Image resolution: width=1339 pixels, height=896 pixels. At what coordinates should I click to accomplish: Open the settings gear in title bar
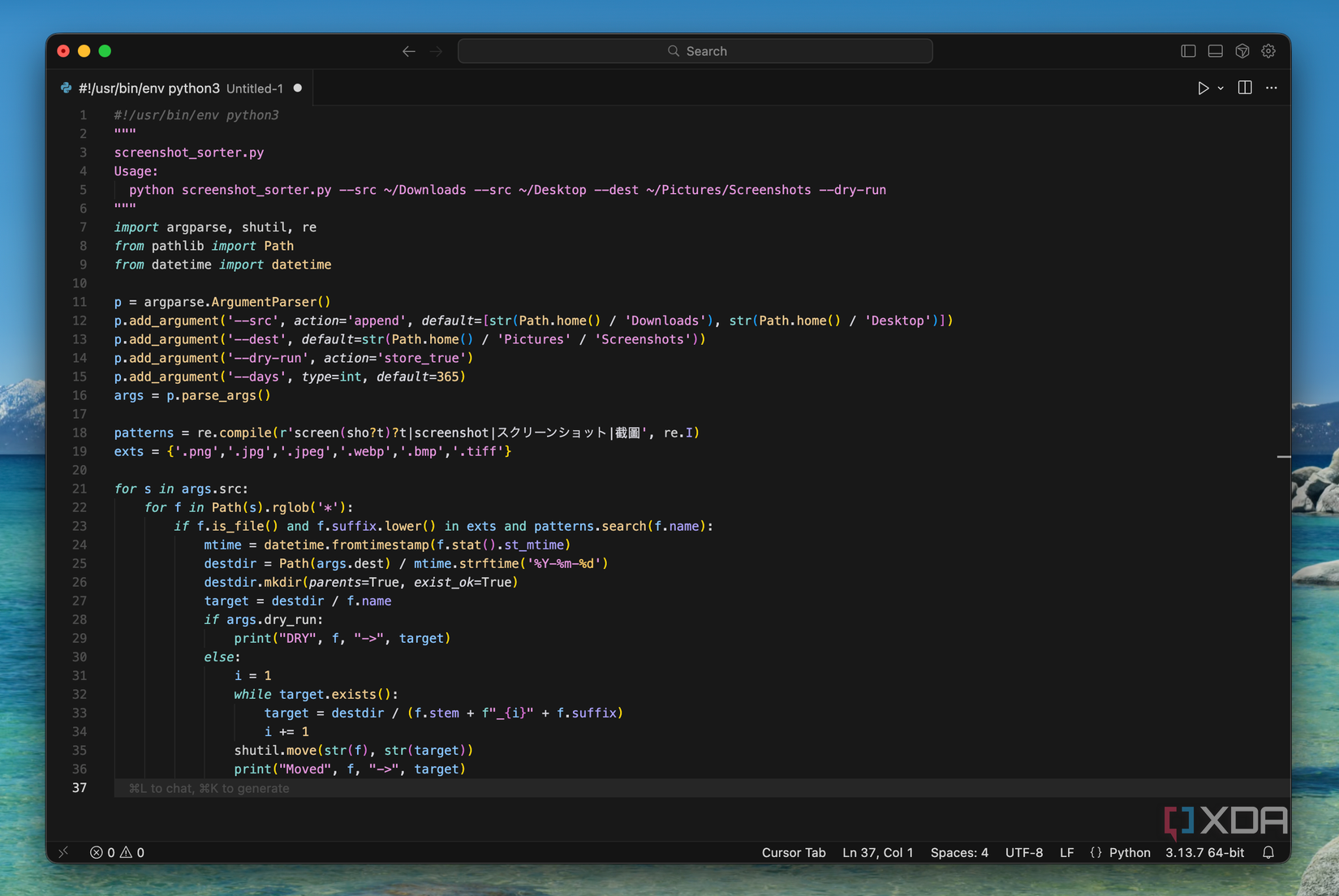[x=1268, y=51]
